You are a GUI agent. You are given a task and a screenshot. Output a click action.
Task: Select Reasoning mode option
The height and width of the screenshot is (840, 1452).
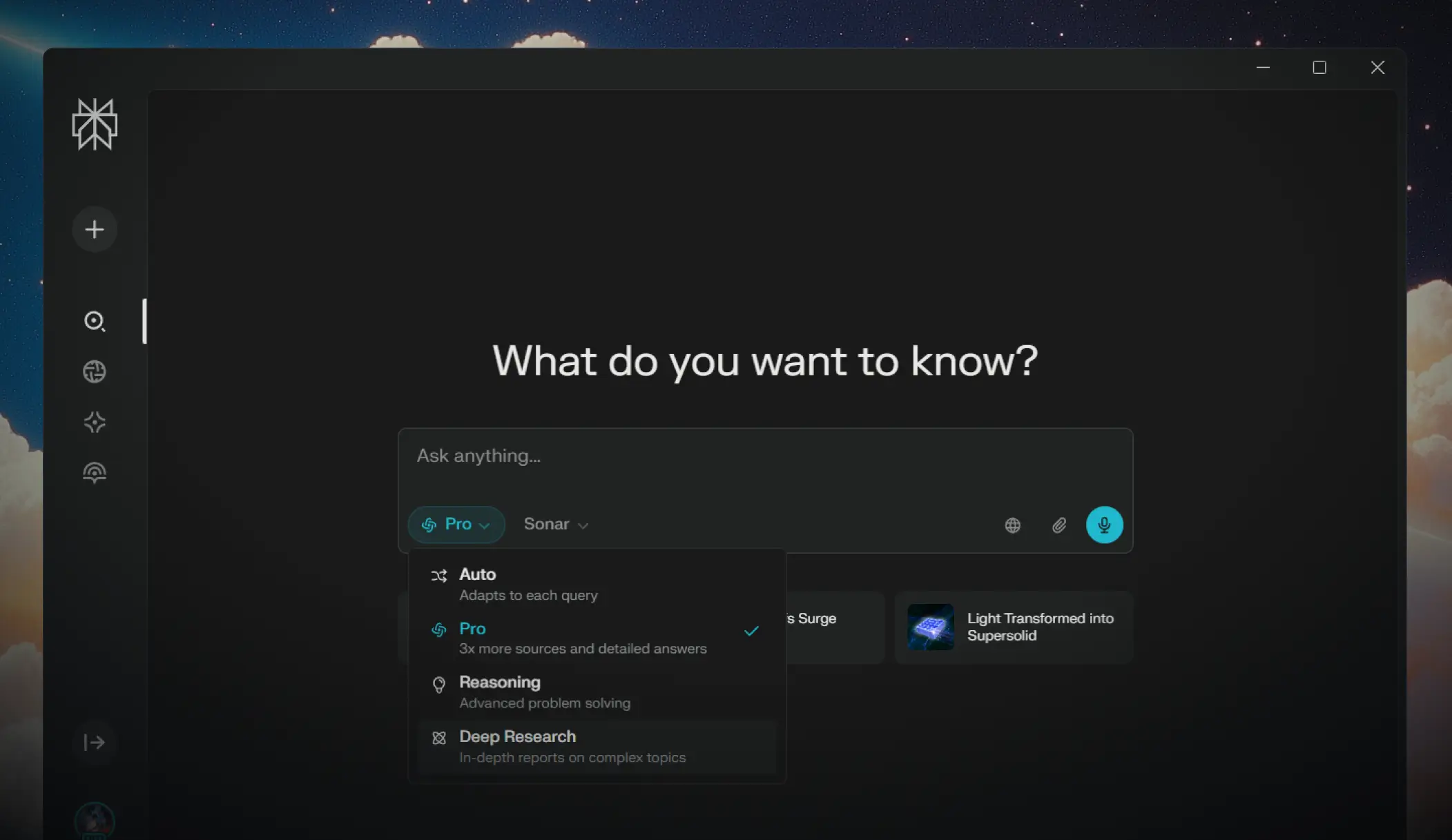(x=597, y=692)
